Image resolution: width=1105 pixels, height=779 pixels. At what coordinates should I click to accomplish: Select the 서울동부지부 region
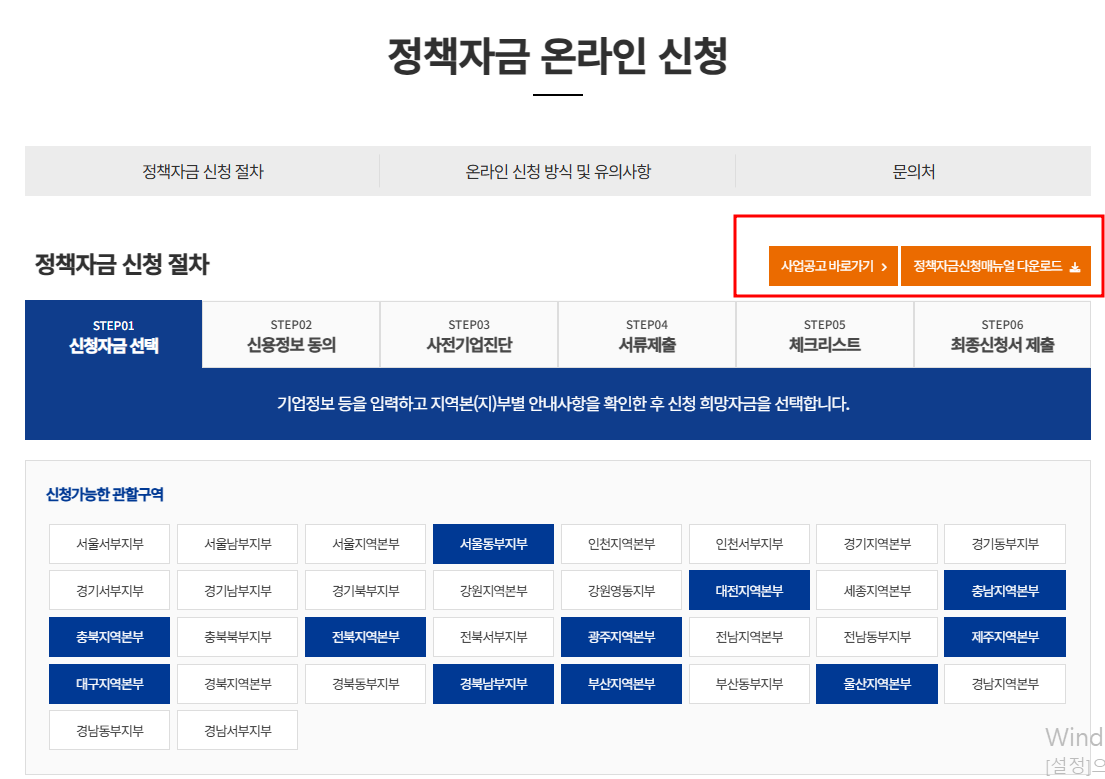[493, 544]
